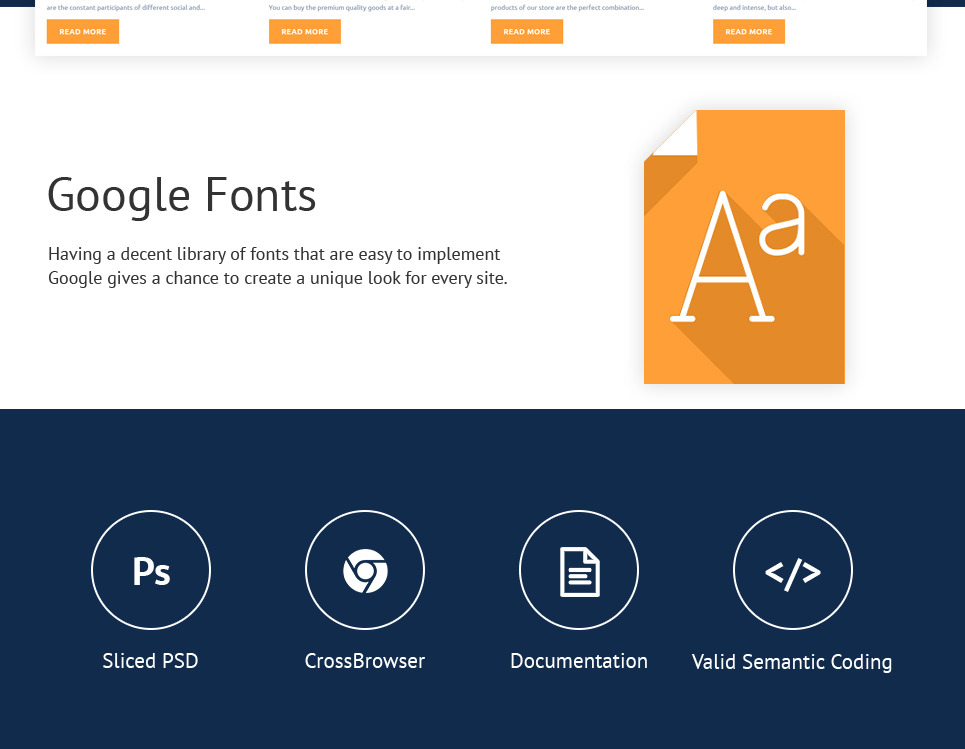Viewport: 965px width, 749px height.
Task: Click the 'products of our store' excerpt
Action: 567,7
